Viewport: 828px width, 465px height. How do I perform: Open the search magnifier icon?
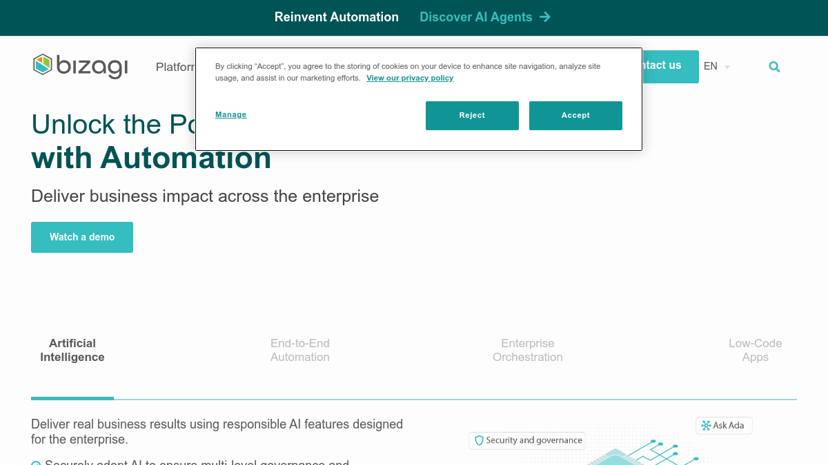pyautogui.click(x=774, y=67)
